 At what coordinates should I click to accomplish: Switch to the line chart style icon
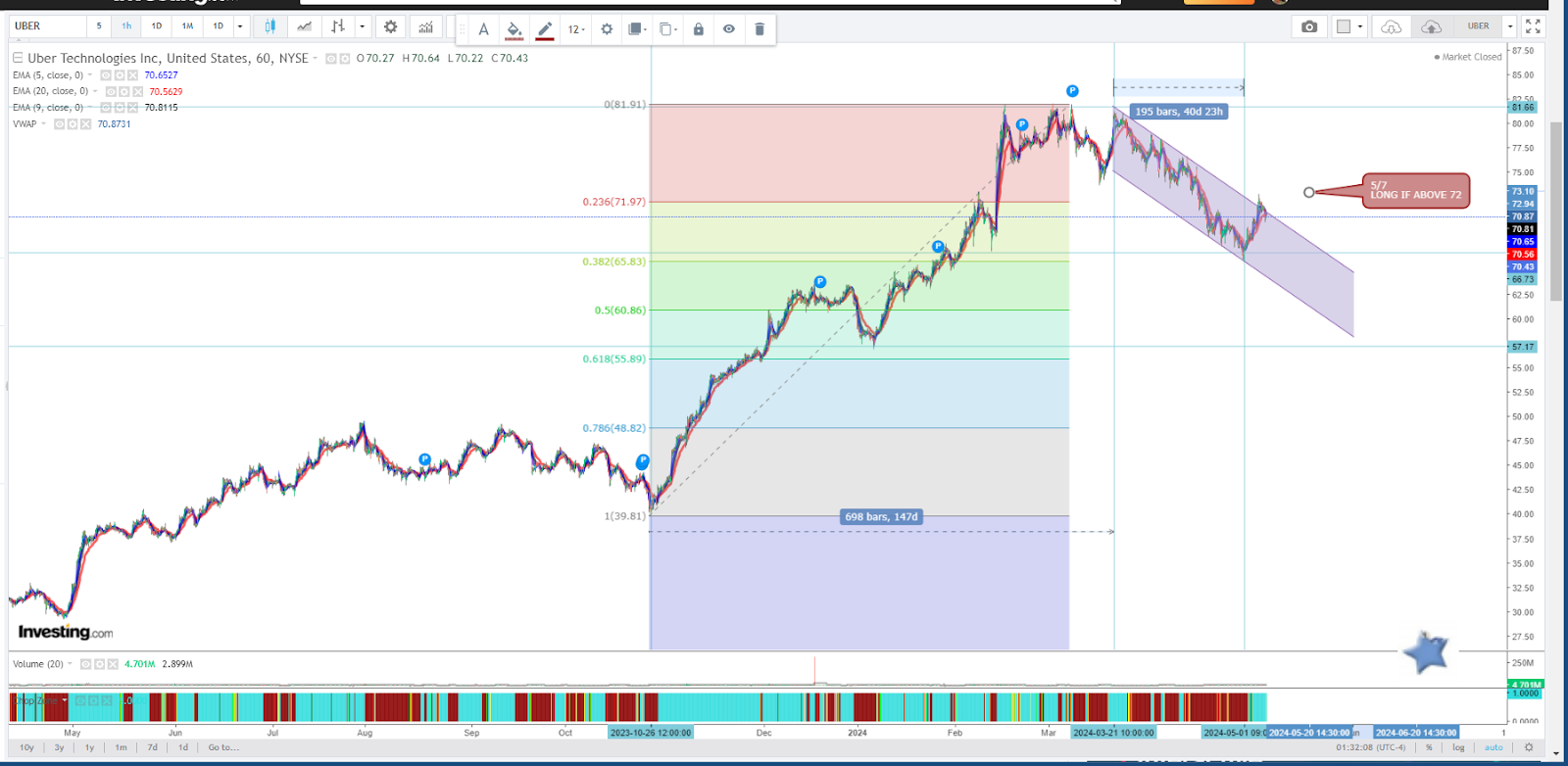pos(305,26)
